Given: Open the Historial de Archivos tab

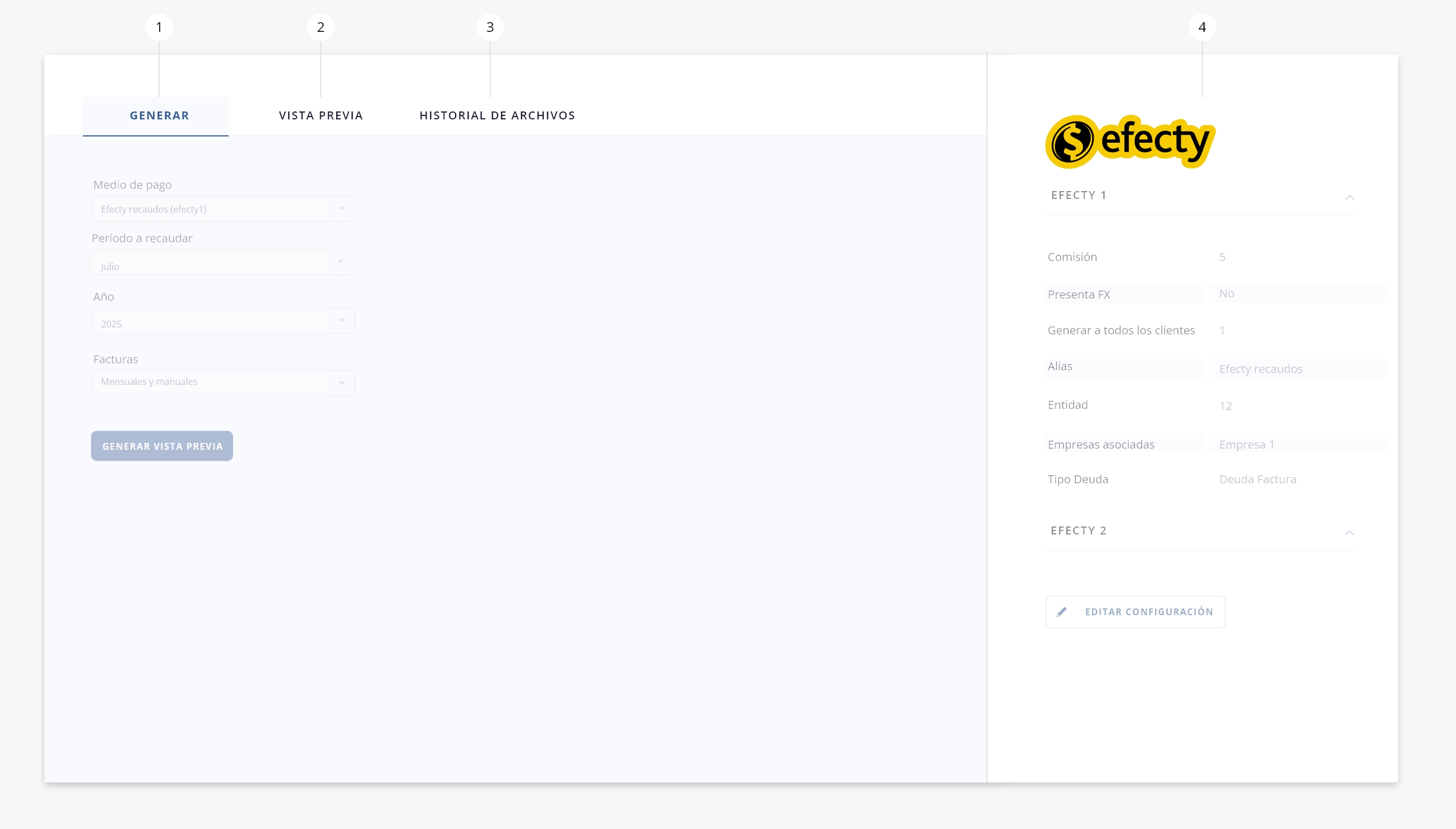Looking at the screenshot, I should (x=497, y=115).
